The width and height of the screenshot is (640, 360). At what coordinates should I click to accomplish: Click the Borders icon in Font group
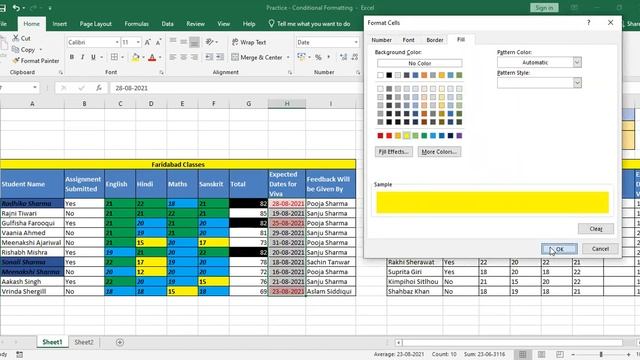click(x=114, y=57)
